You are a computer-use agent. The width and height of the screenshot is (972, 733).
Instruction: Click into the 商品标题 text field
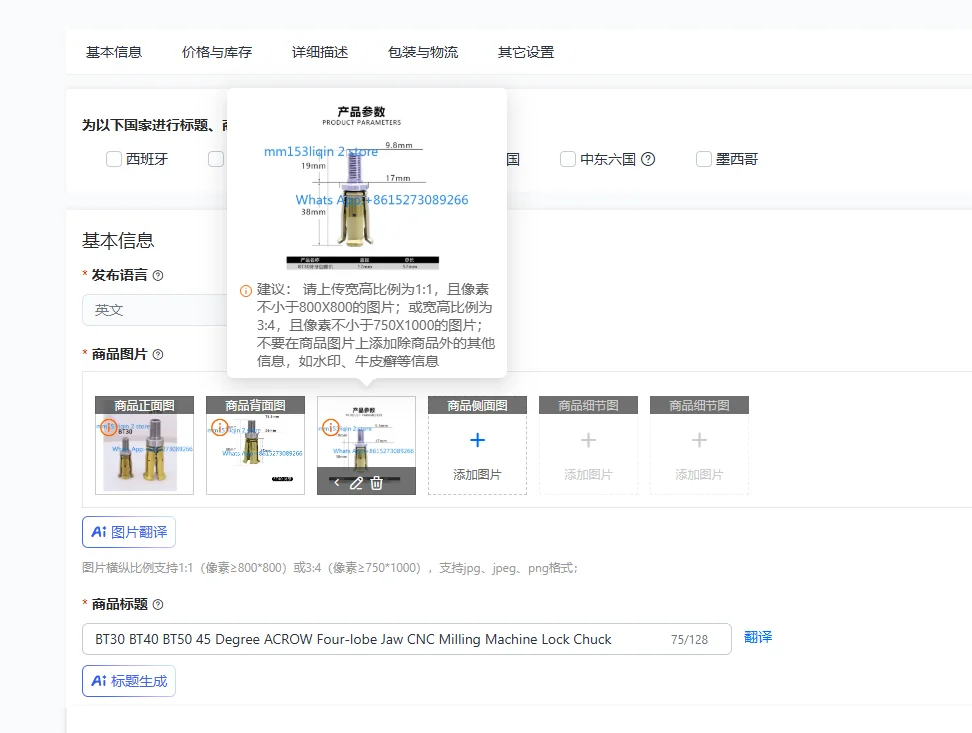click(407, 639)
